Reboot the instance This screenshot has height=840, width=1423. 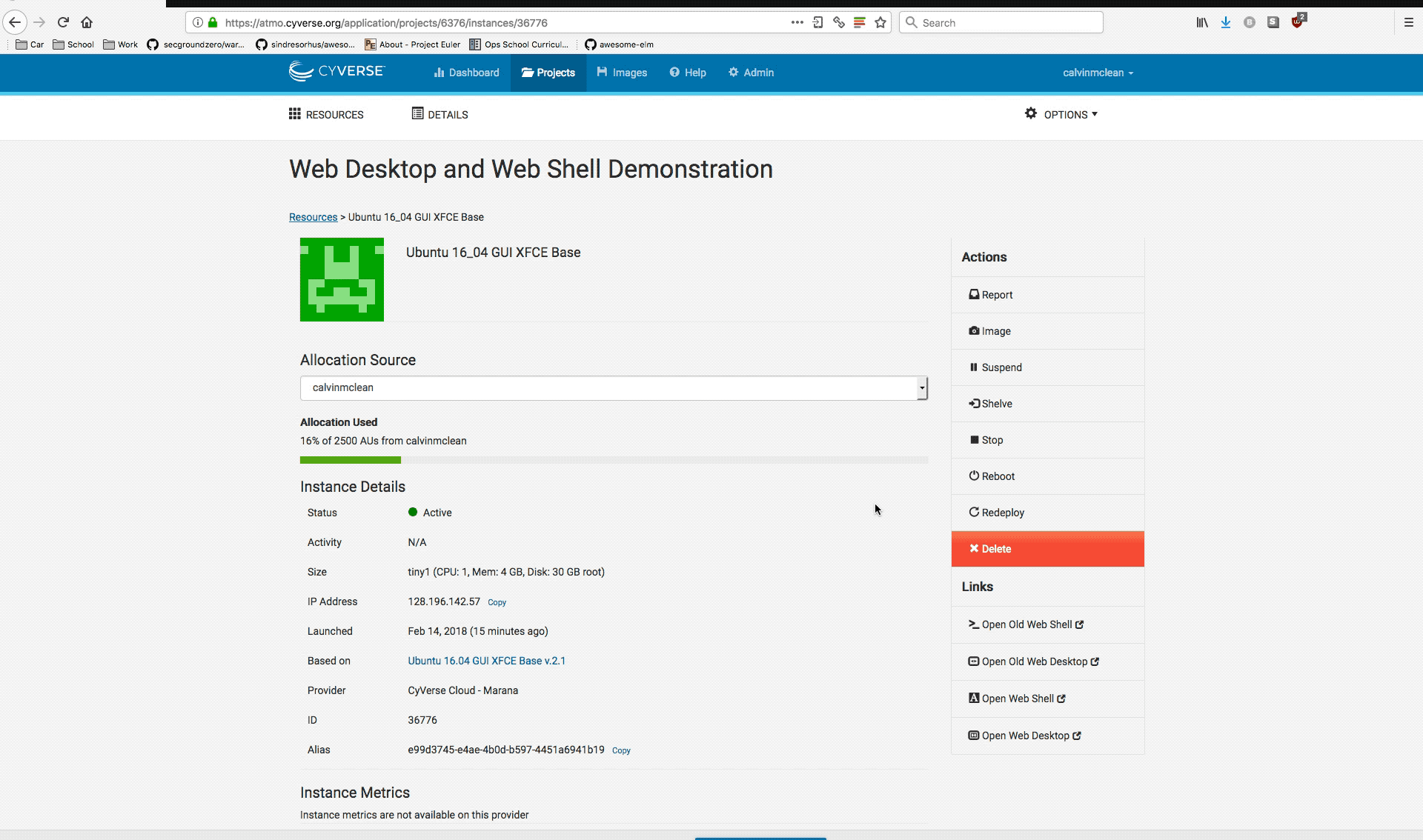point(1047,476)
